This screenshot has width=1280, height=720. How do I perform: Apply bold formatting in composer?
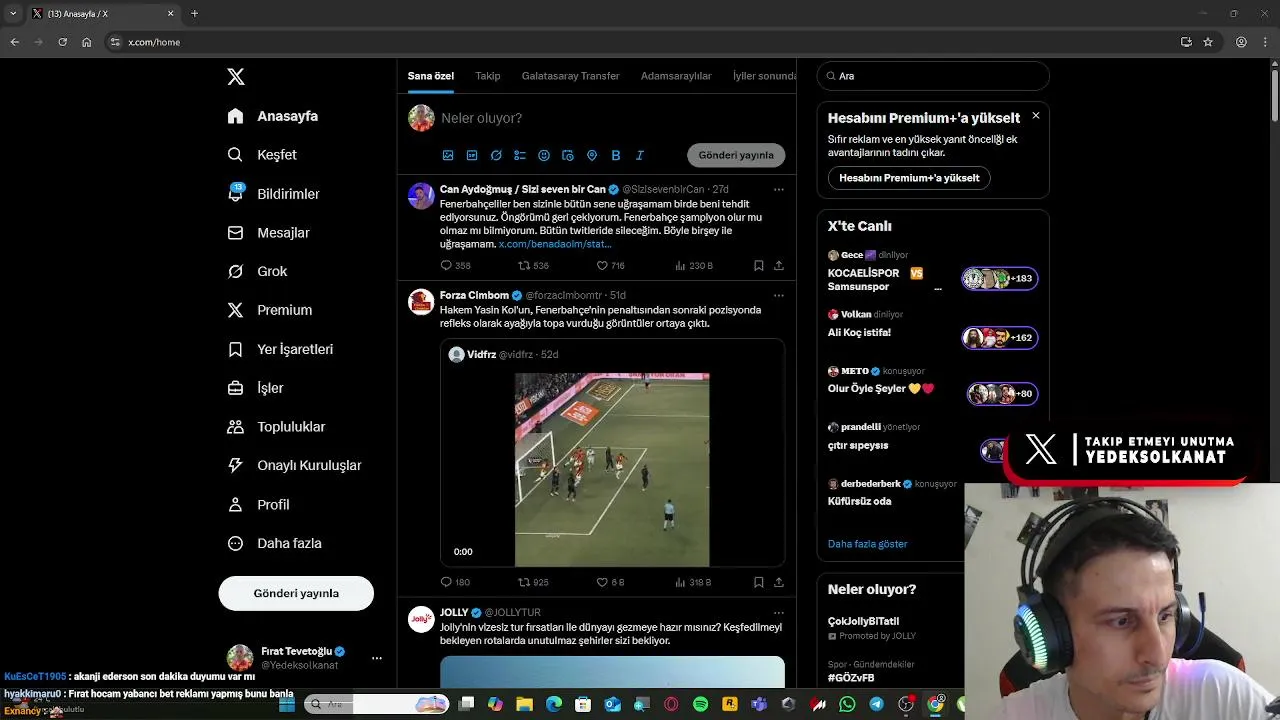tap(616, 155)
